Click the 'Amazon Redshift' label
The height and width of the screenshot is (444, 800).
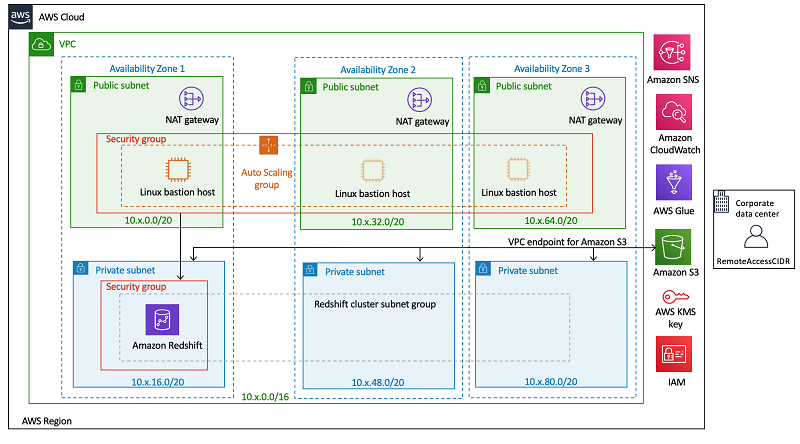click(x=167, y=346)
